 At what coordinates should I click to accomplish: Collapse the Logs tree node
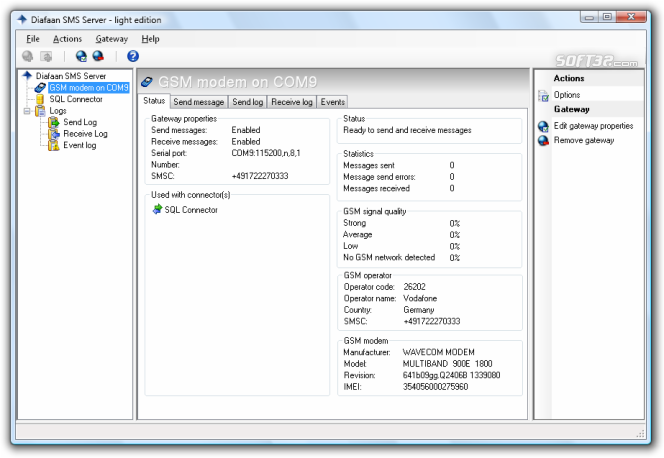(27, 111)
